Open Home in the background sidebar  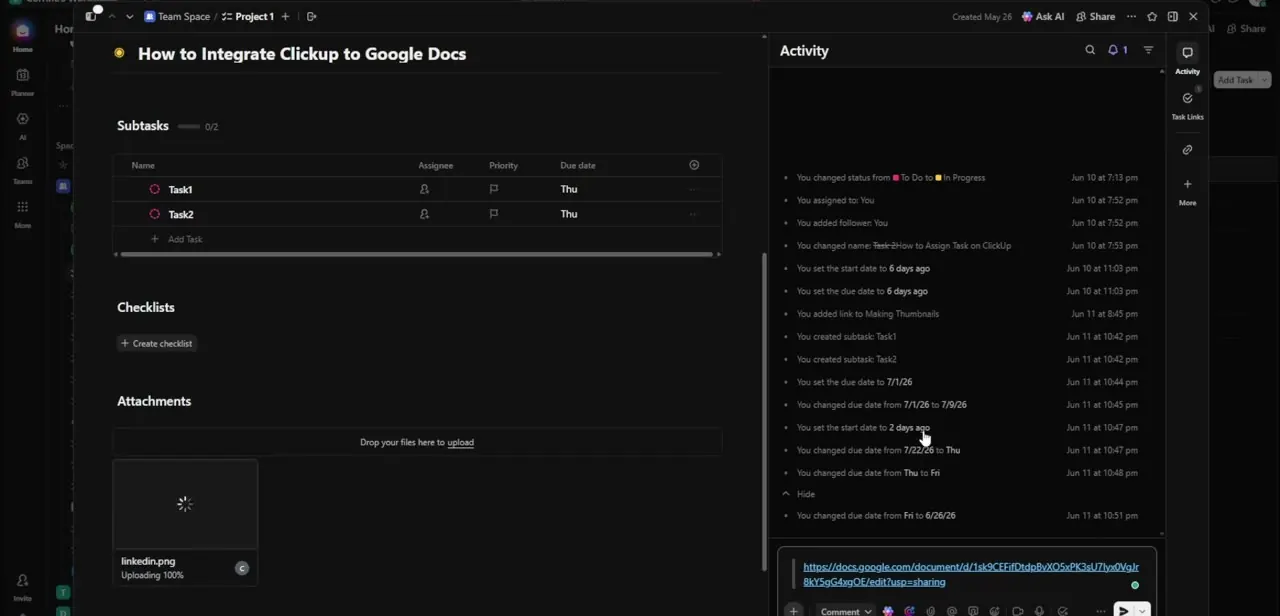point(22,37)
